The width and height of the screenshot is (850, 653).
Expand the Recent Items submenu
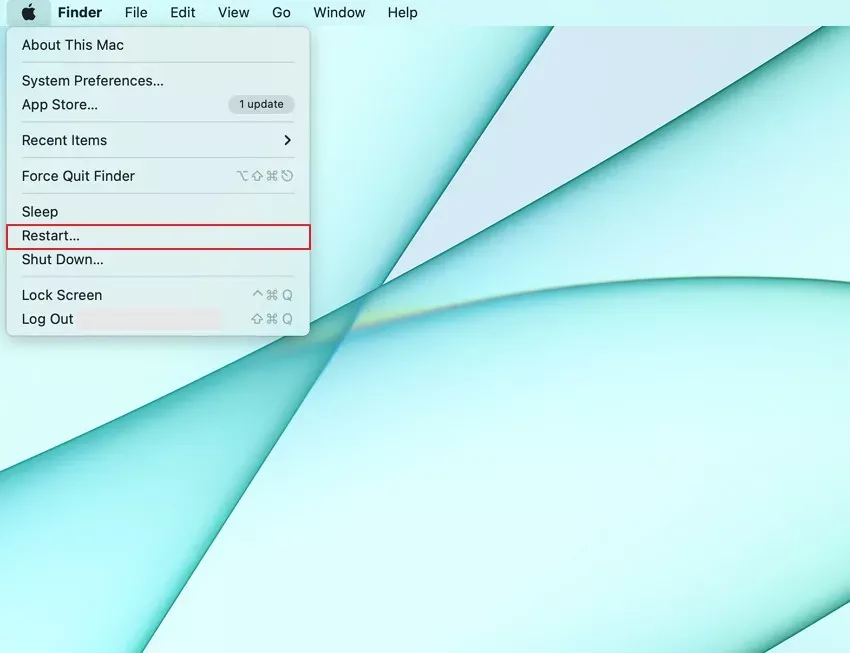pos(158,140)
